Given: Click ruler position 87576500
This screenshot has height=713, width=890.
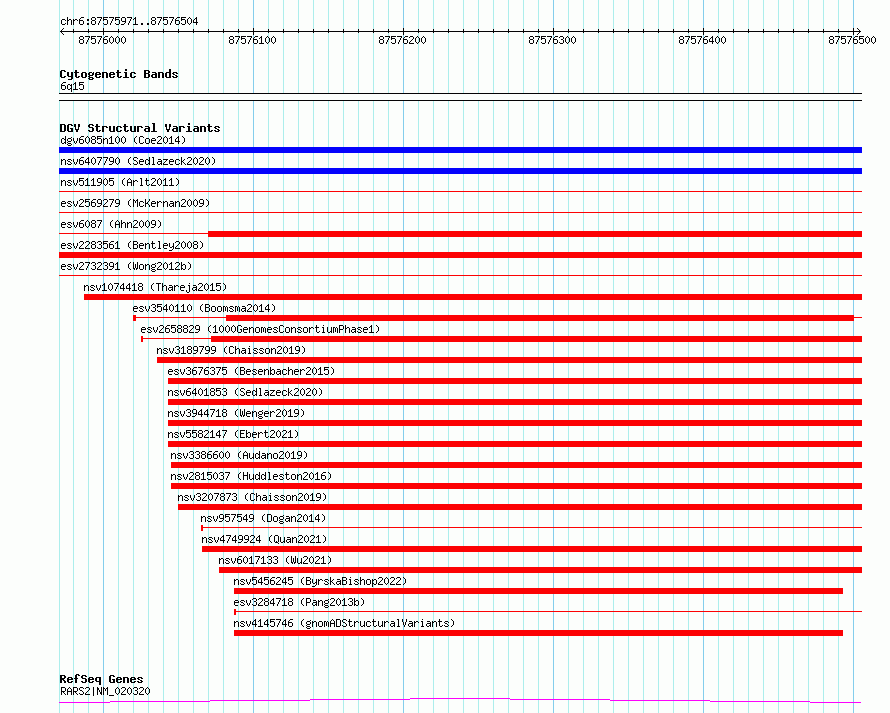Looking at the screenshot, I should point(852,40).
